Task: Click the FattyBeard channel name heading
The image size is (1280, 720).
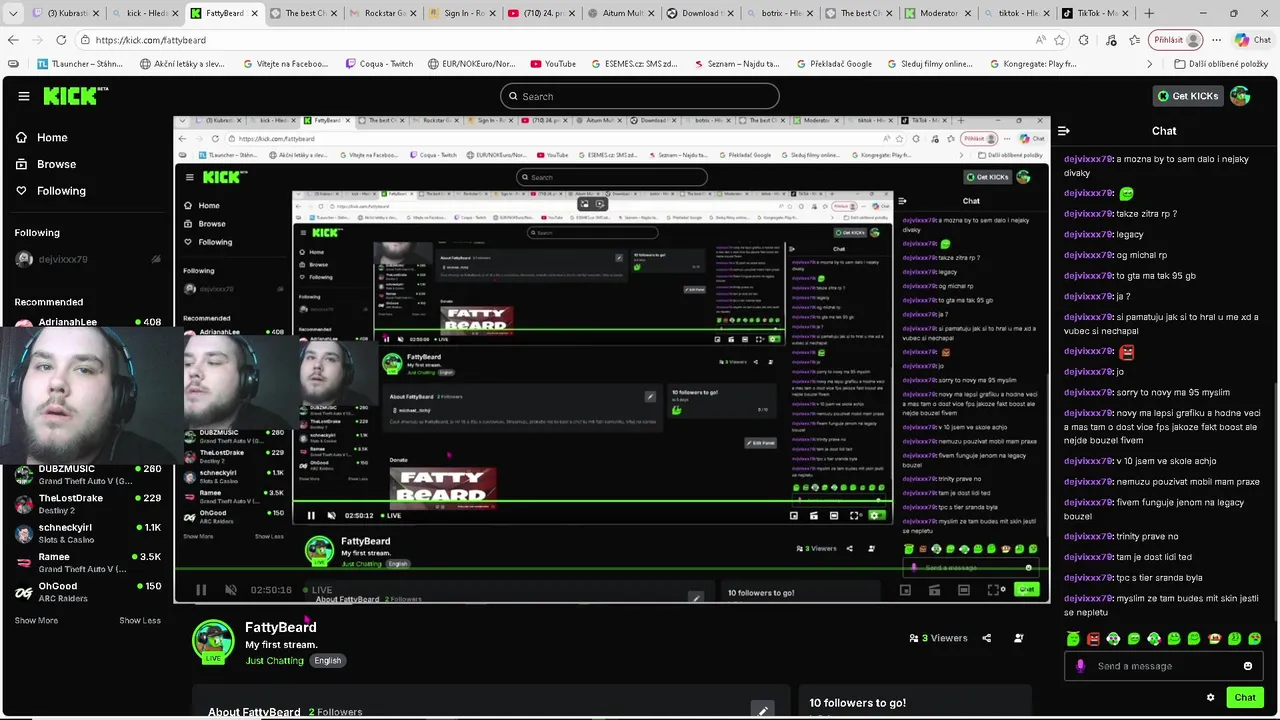Action: coord(281,627)
